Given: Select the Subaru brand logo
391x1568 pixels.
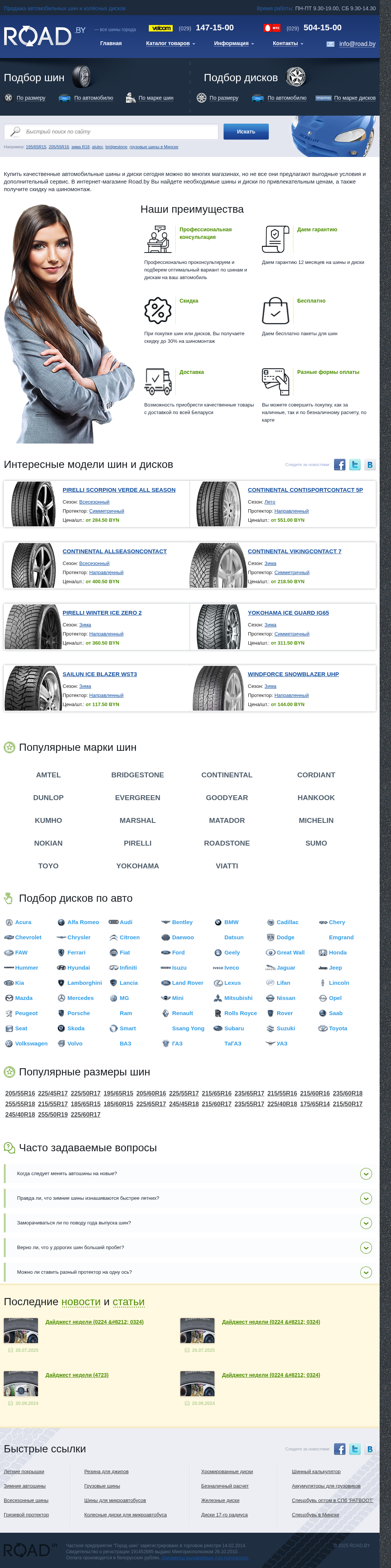Looking at the screenshot, I should pos(218,1028).
